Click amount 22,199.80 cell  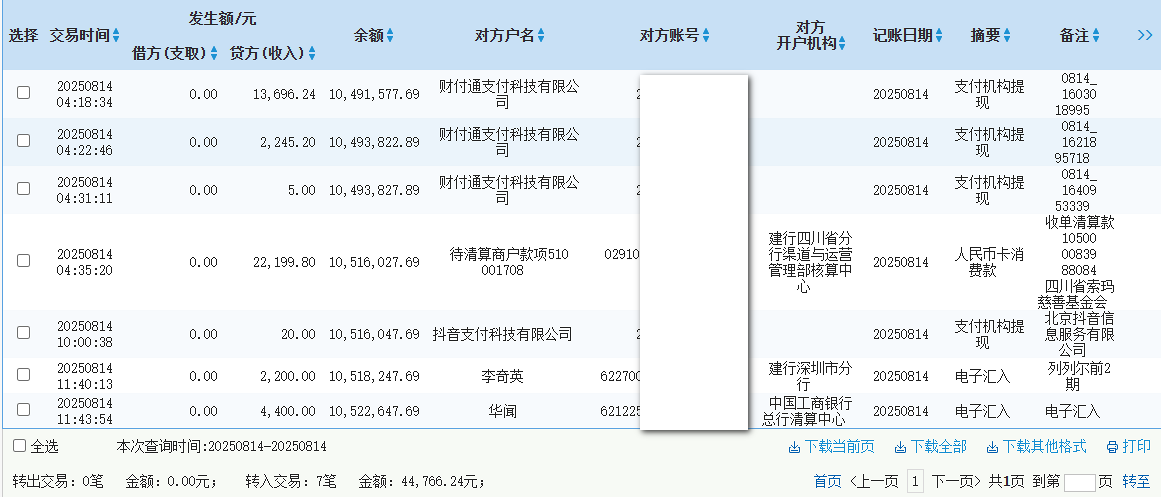click(284, 262)
